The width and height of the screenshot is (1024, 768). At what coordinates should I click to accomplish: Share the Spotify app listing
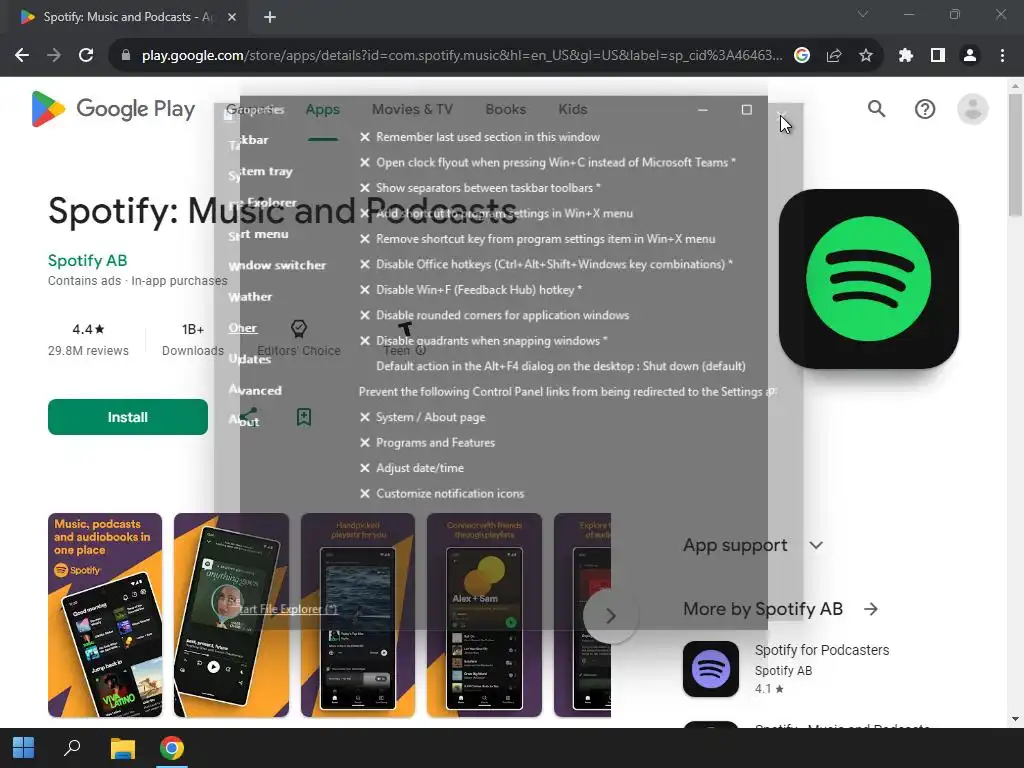pyautogui.click(x=248, y=416)
